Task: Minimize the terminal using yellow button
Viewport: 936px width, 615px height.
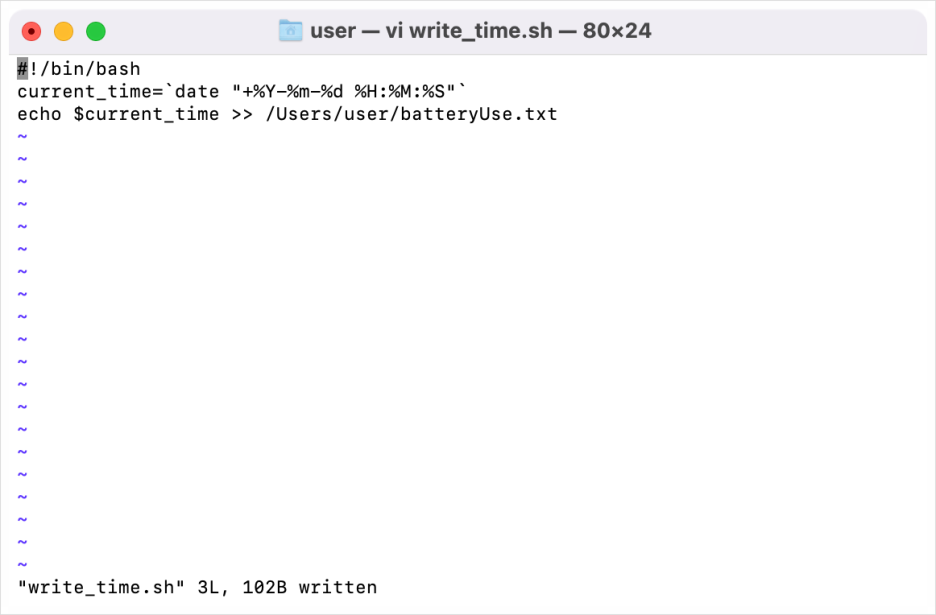Action: (x=63, y=31)
